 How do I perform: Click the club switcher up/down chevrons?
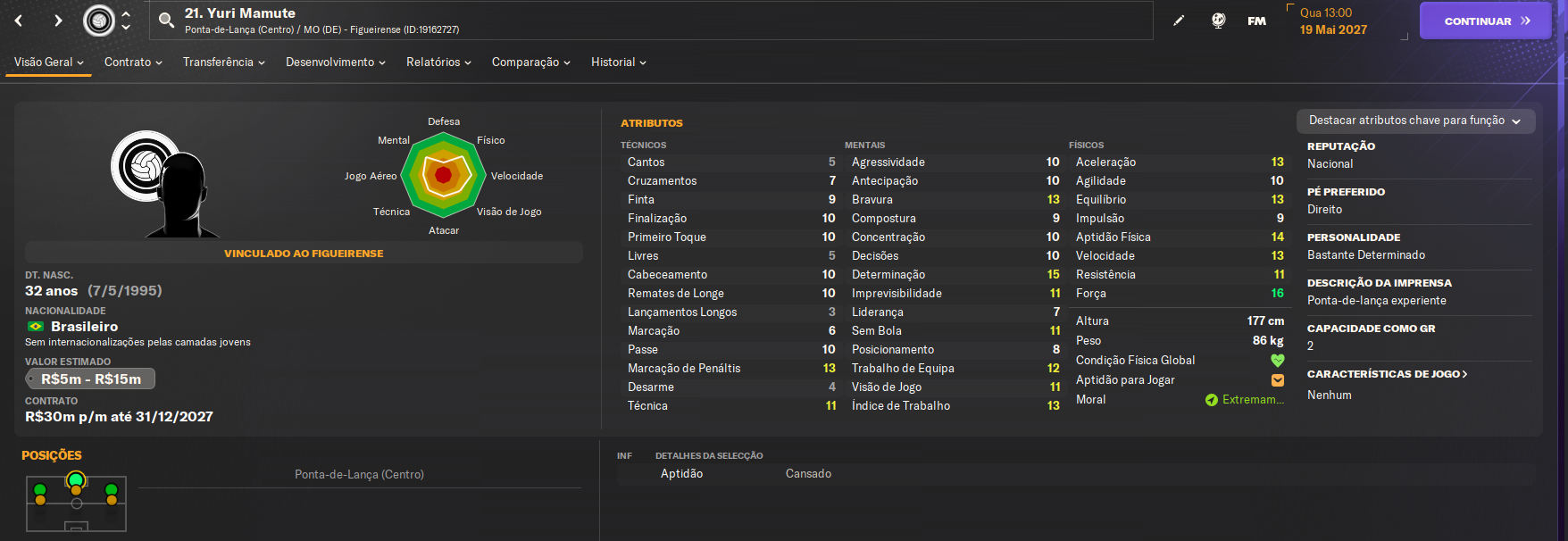[x=126, y=21]
